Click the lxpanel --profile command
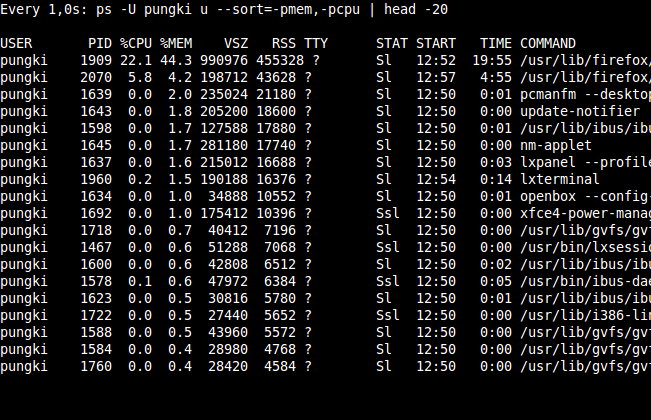The width and height of the screenshot is (651, 420). (x=585, y=163)
